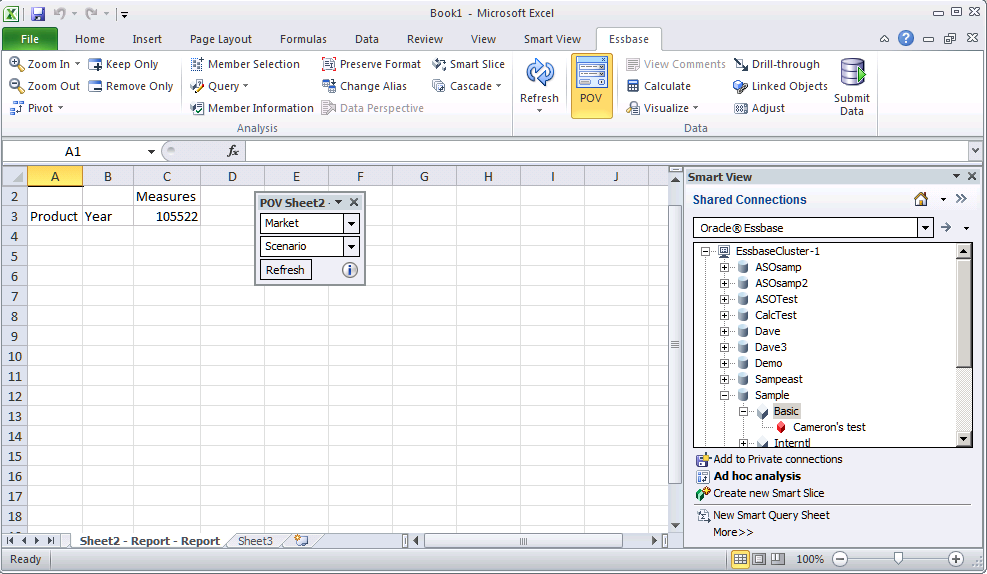
Task: Click the insert new worksheet icon
Action: [302, 541]
